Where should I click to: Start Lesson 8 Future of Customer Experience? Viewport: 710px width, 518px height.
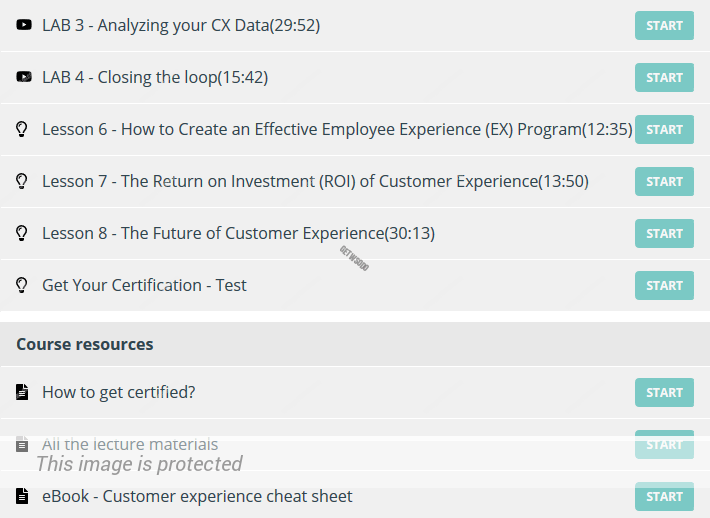point(664,233)
